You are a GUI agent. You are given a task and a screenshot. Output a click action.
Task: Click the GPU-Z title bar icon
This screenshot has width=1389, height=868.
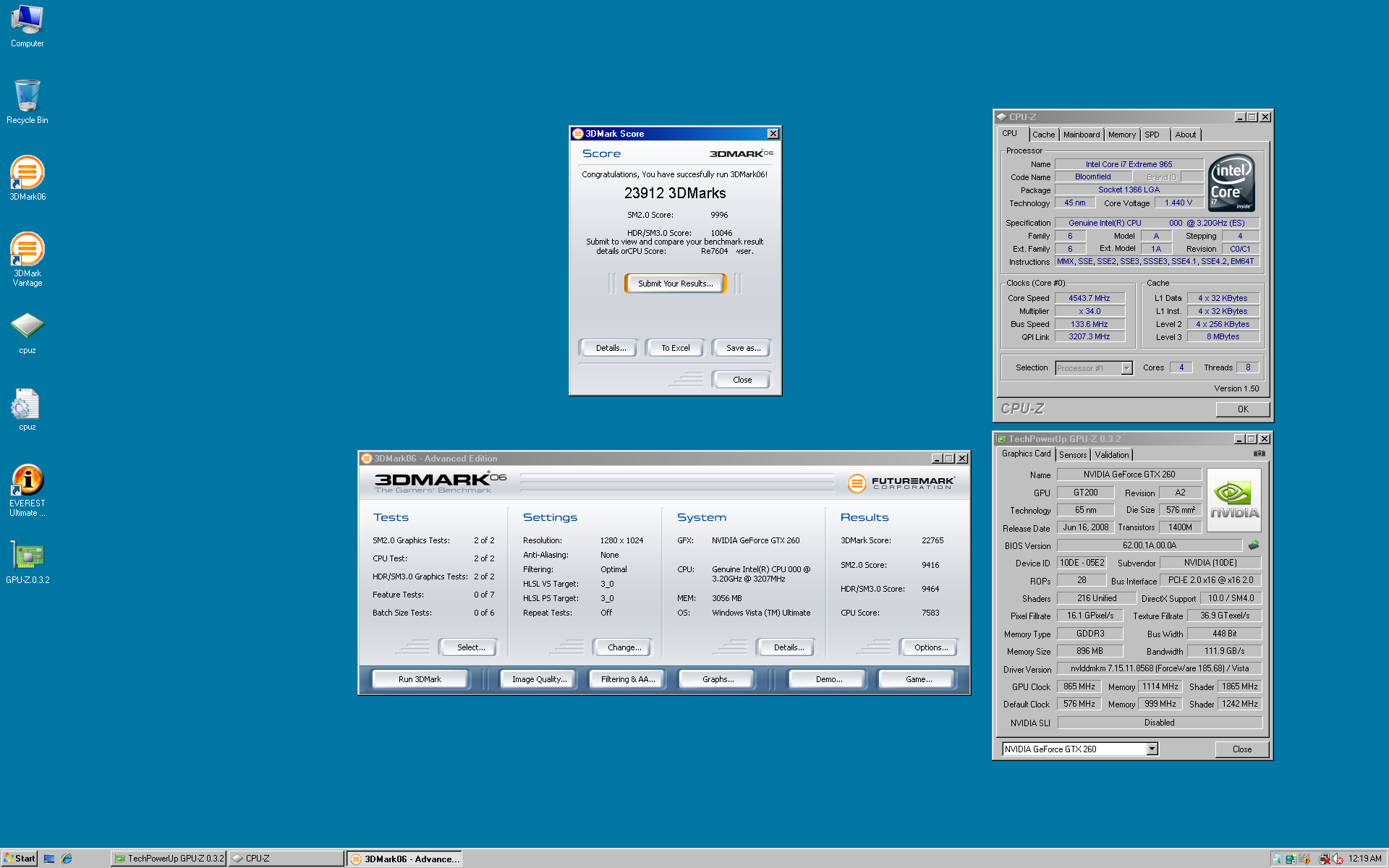click(x=1002, y=439)
